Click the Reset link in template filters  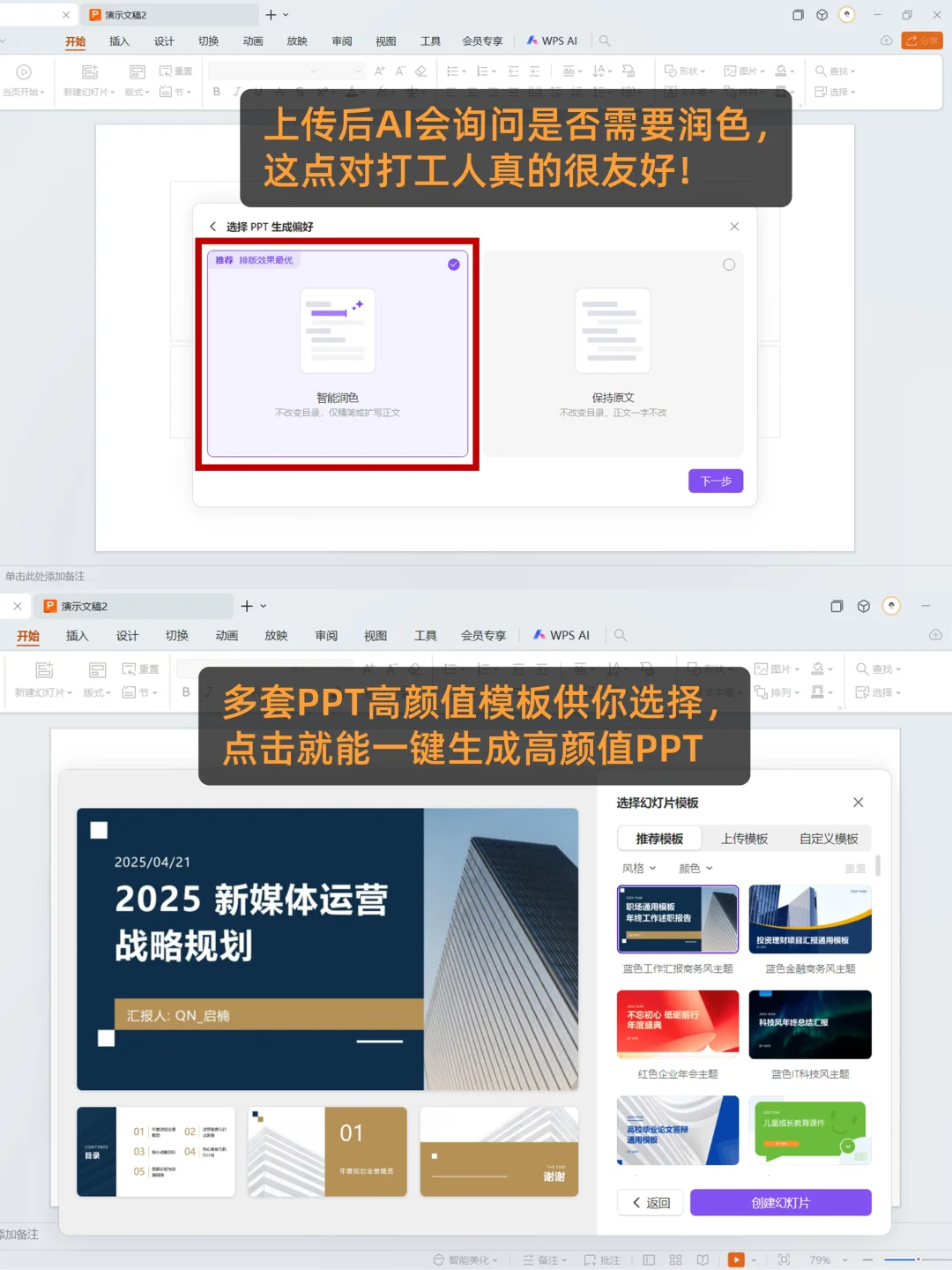click(855, 868)
